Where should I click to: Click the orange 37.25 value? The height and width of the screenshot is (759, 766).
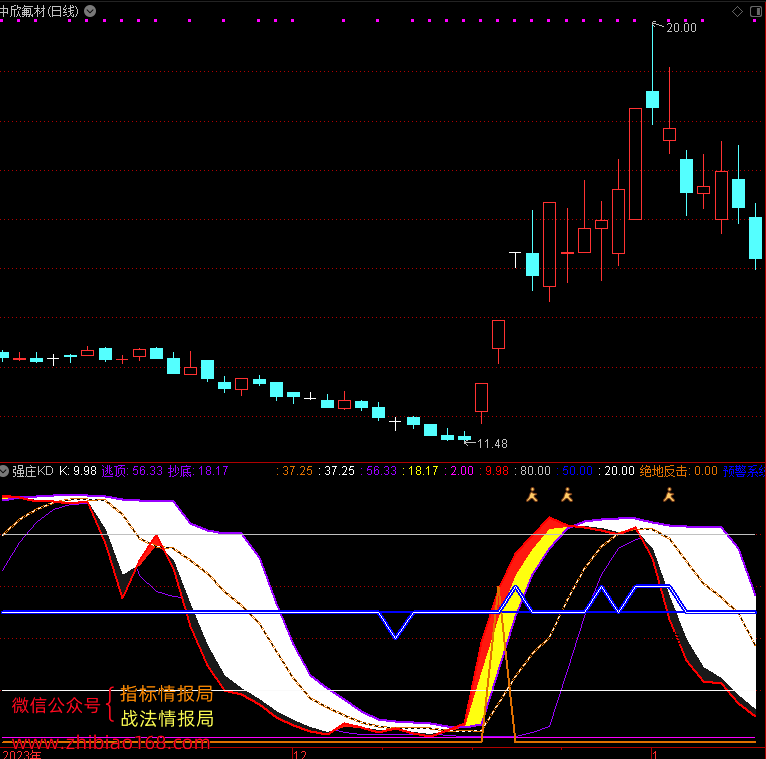pos(298,471)
